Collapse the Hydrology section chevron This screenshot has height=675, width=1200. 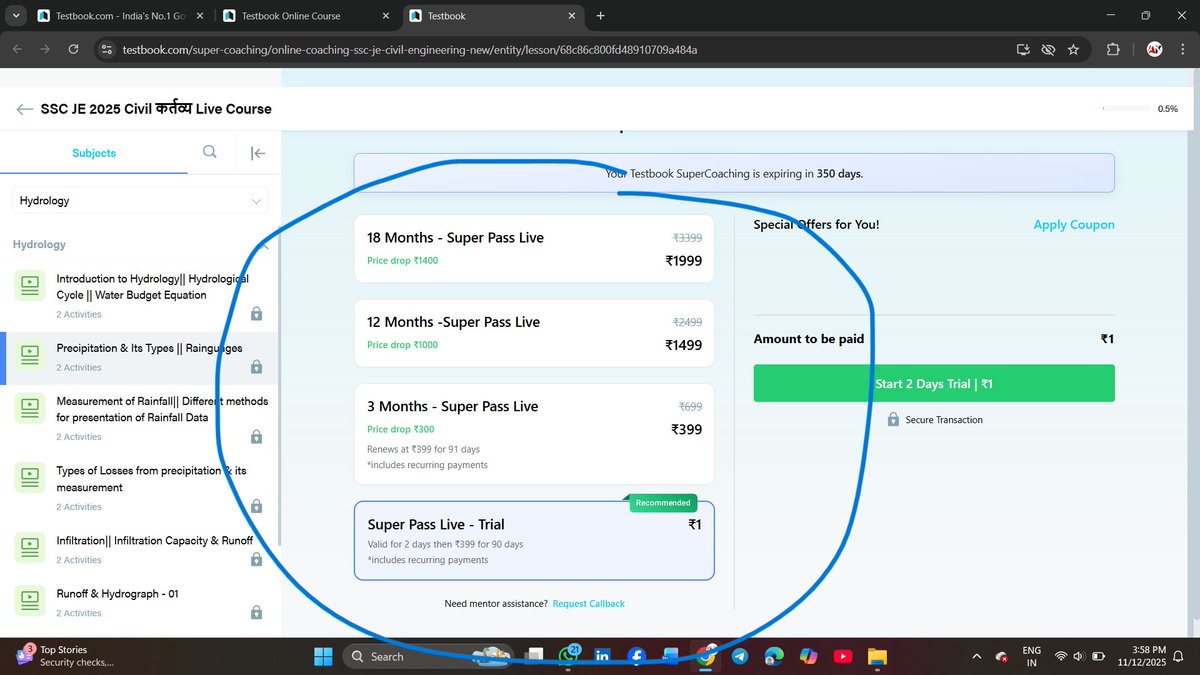pos(264,244)
